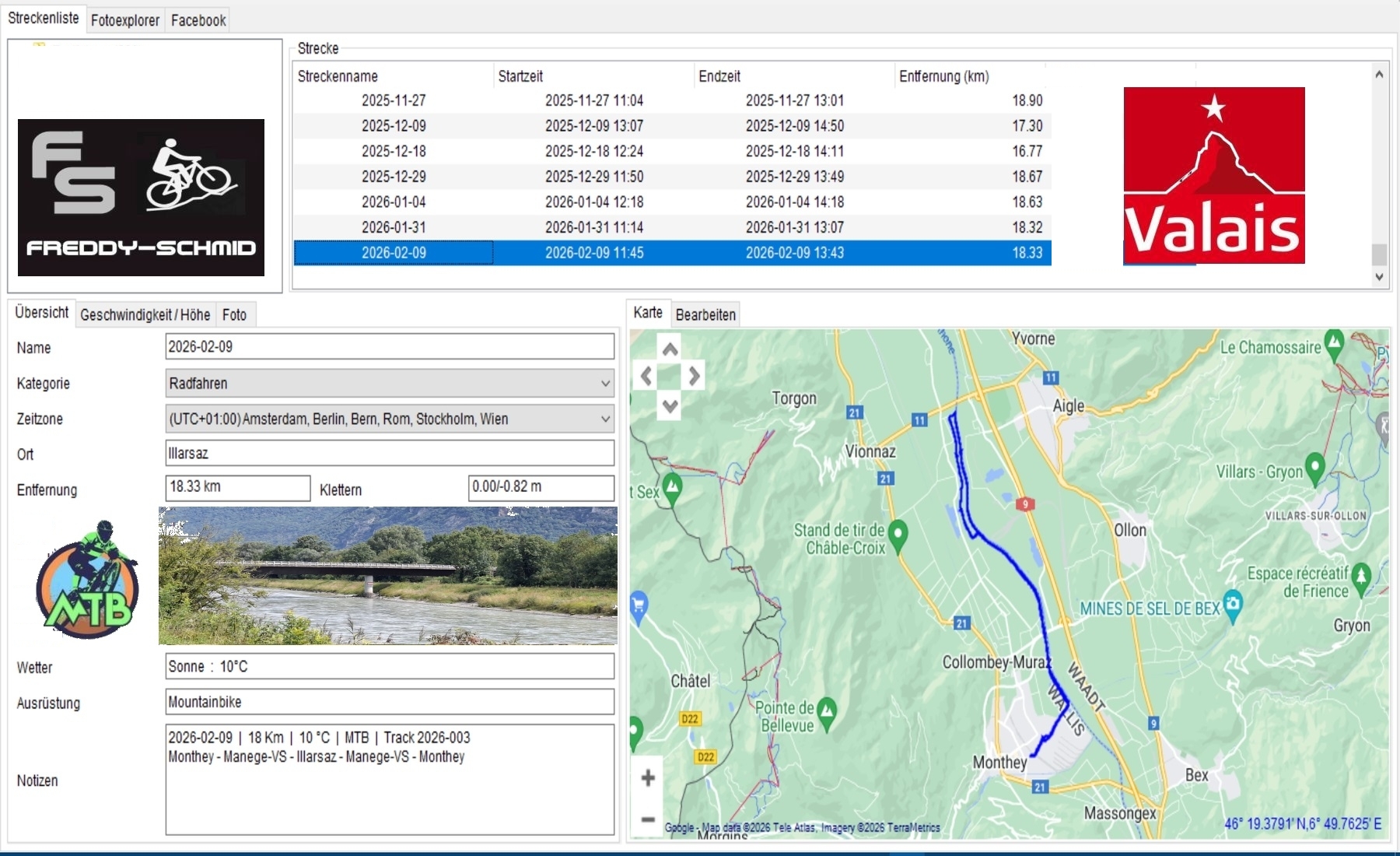Screen dimensions: 1400x856
Task: Pan the map up with arrow
Action: click(670, 349)
